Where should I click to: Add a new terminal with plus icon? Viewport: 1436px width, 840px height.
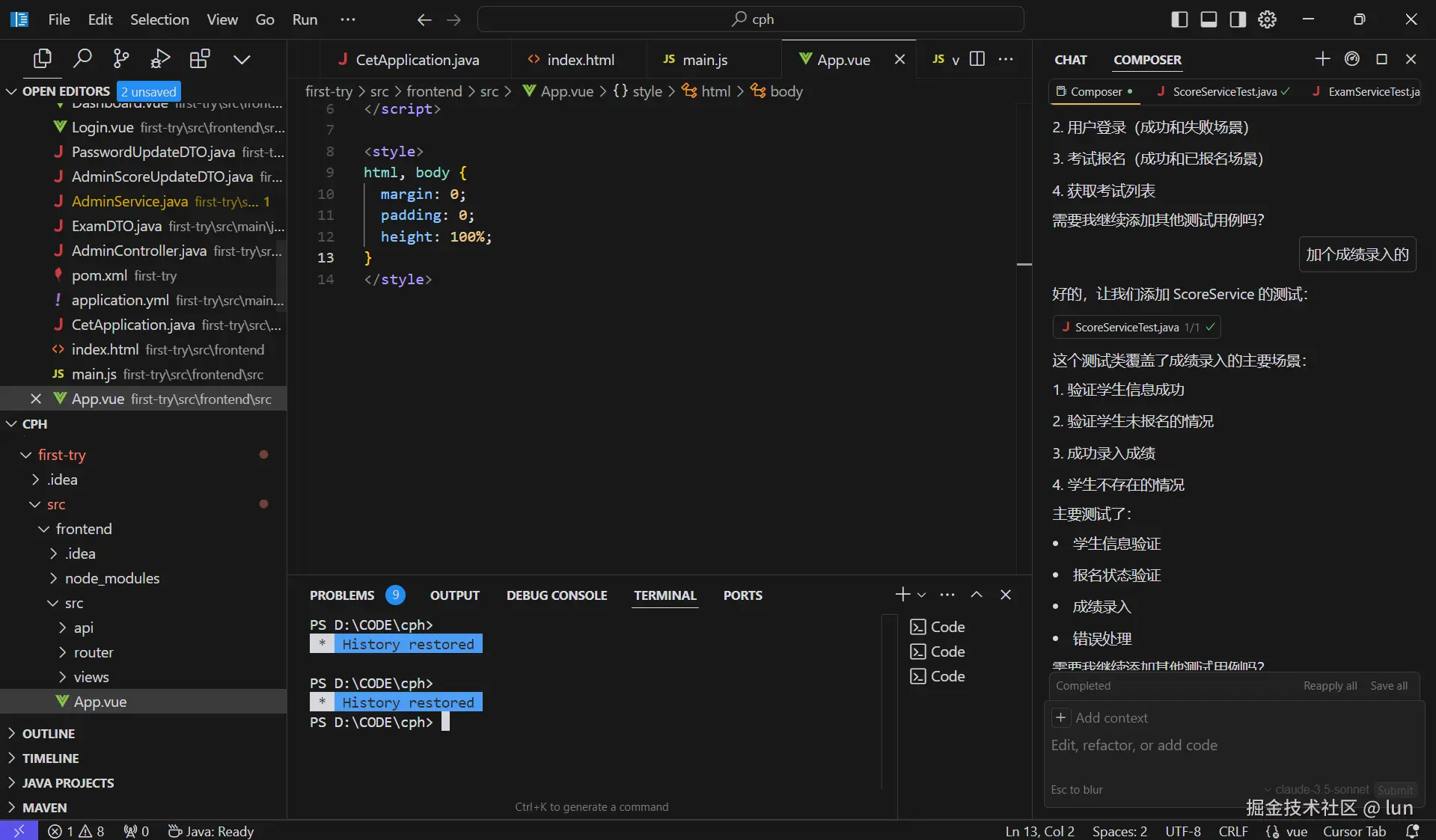point(902,595)
